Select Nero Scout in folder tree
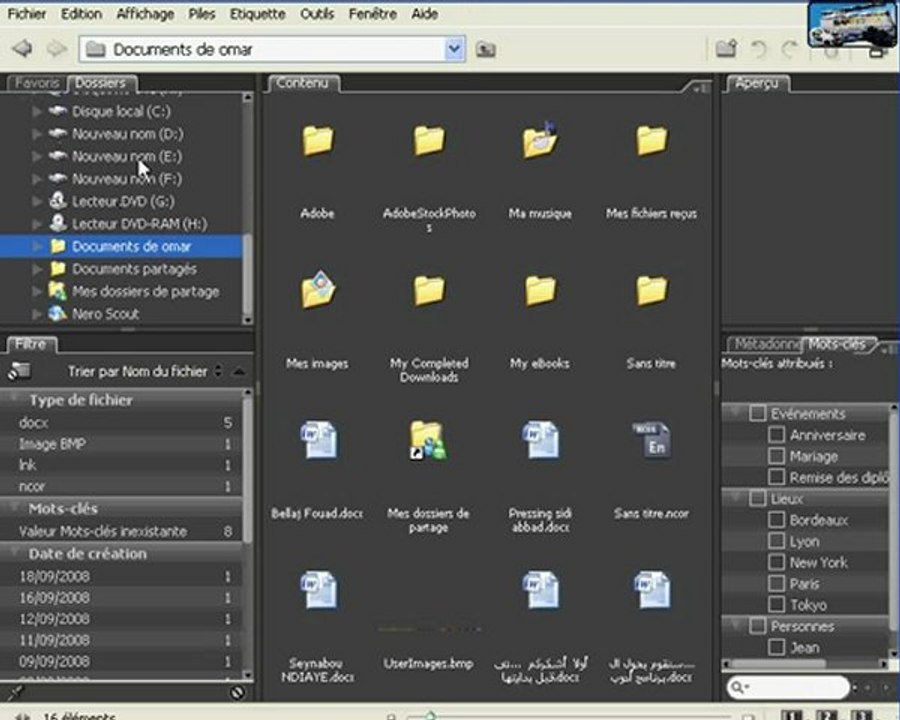Screen dimensions: 900x720 (106, 314)
